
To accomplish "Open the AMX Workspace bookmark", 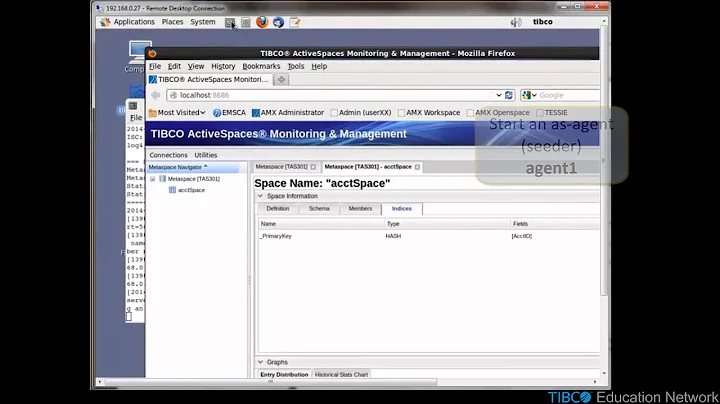I will (429, 112).
